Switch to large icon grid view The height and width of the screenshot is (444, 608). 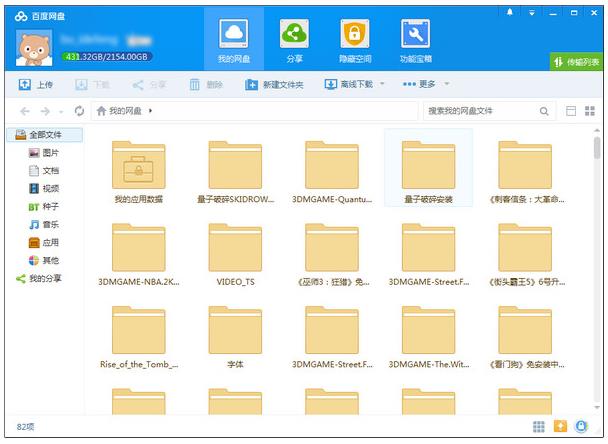590,111
